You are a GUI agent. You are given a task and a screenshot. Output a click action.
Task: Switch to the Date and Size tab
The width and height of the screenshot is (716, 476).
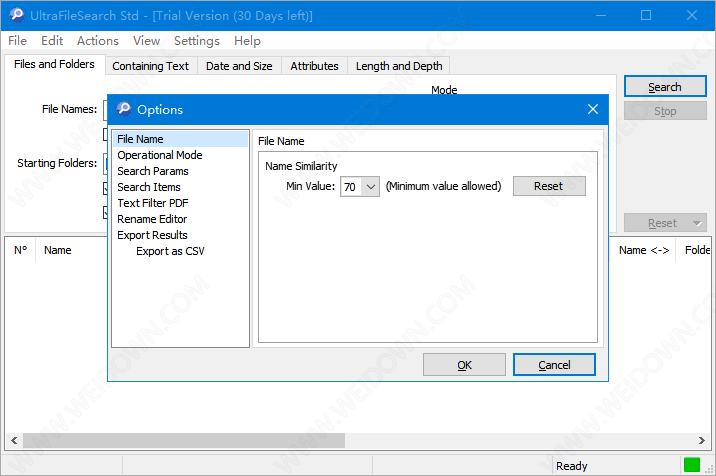[x=239, y=66]
